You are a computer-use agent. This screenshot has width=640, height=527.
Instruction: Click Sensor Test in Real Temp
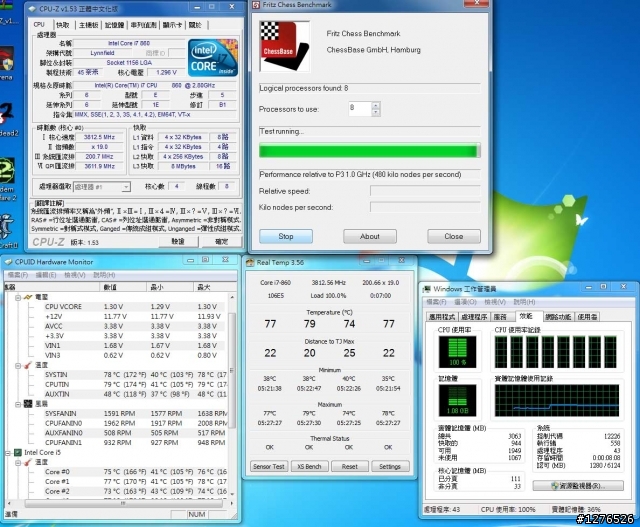click(269, 466)
